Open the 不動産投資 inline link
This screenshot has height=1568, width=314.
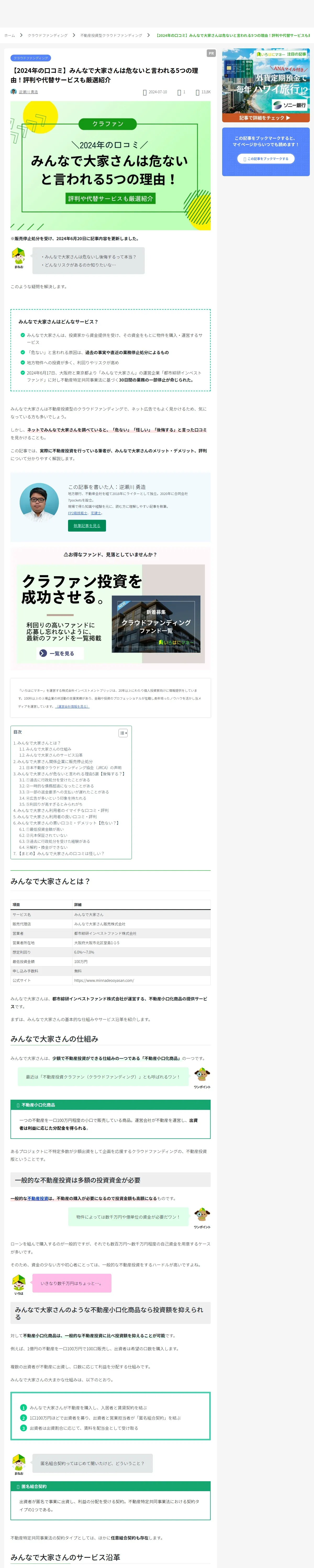(x=38, y=1198)
